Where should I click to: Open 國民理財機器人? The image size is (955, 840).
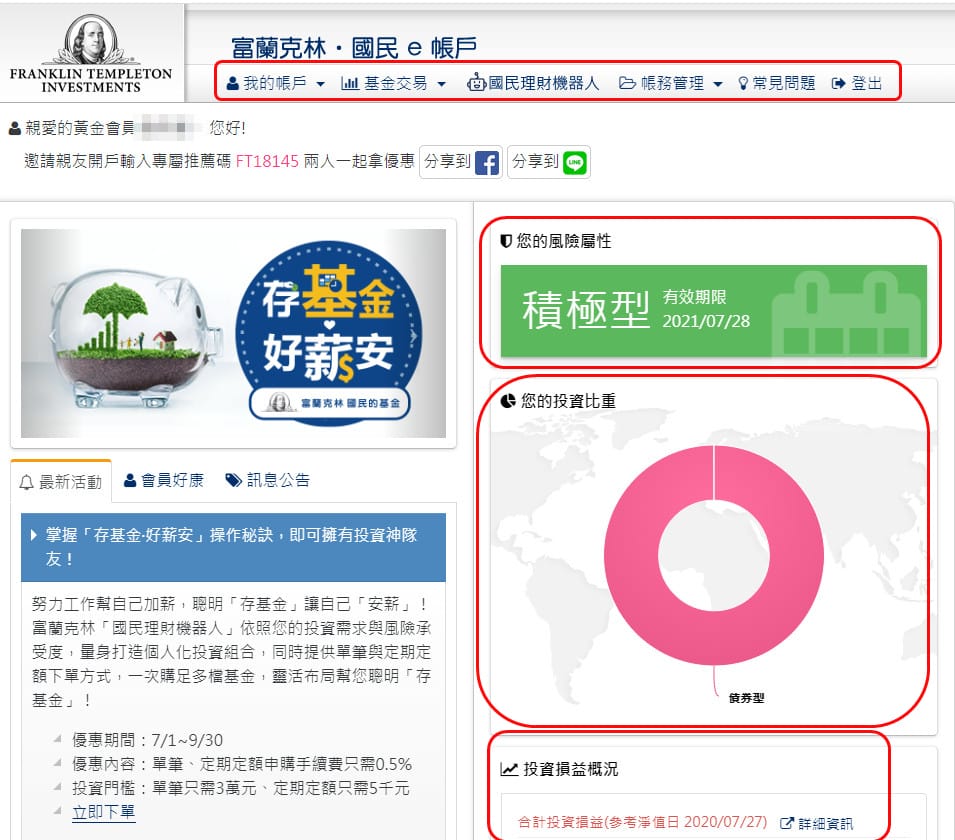pos(533,83)
